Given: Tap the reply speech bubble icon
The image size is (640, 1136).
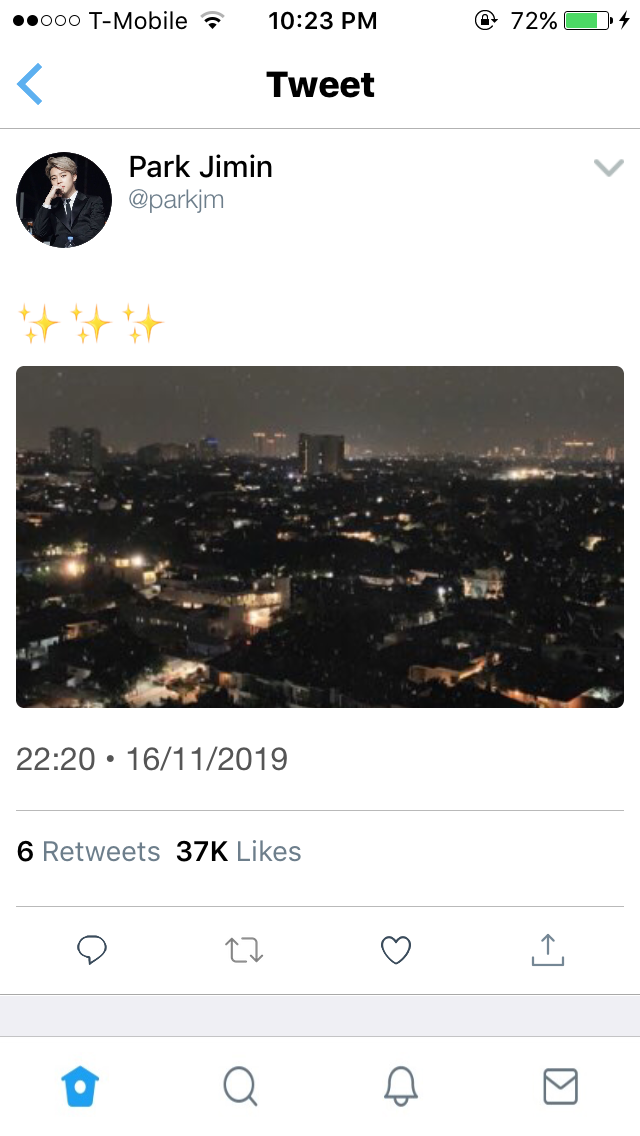Looking at the screenshot, I should click(x=92, y=949).
